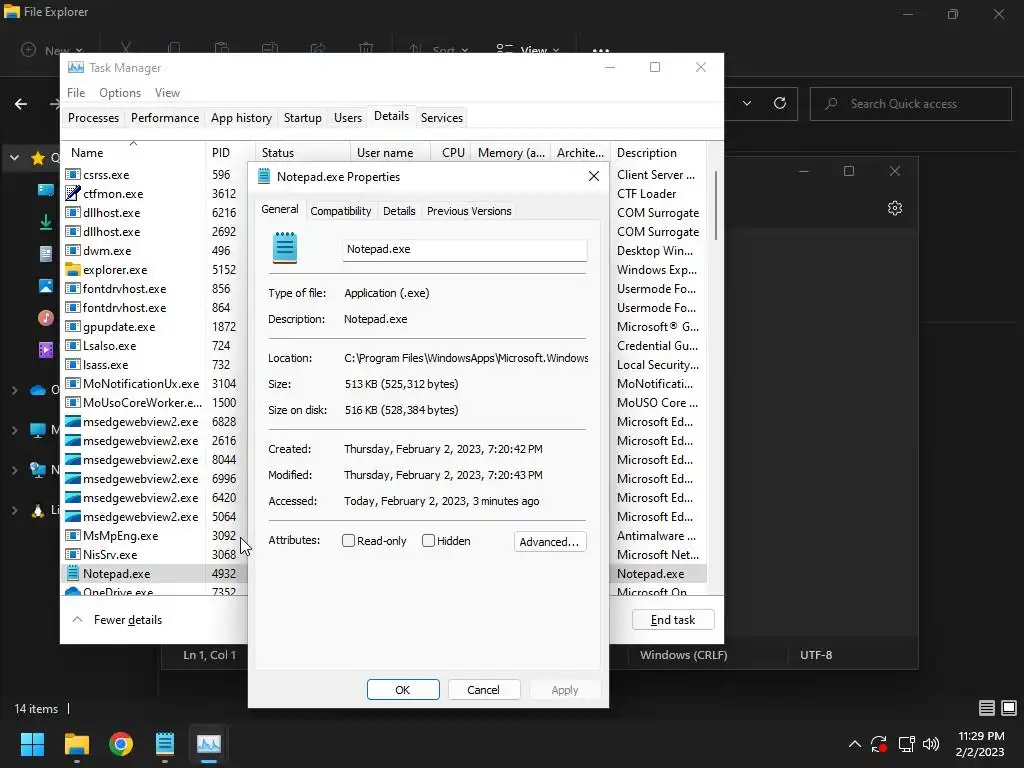Open the Windows Start menu
This screenshot has width=1024, height=768.
pyautogui.click(x=32, y=744)
